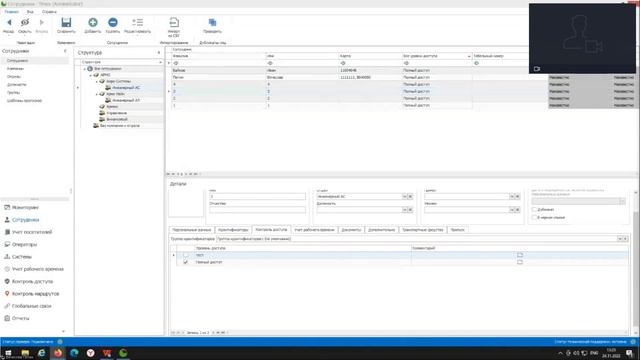This screenshot has height=360, width=640.
Task: Open Сотрудники module in the bottom-left navigation
Action: pos(25,220)
